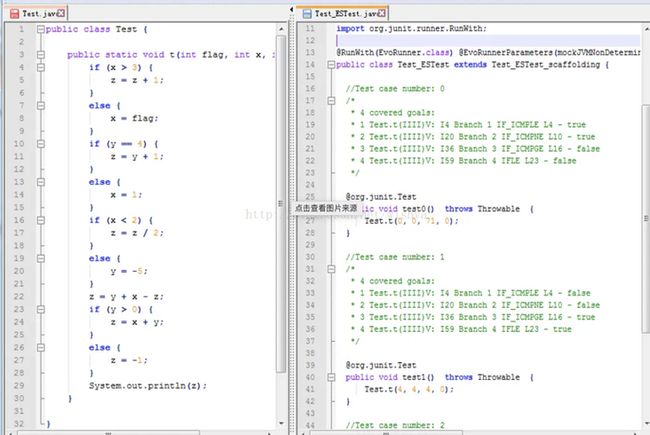The image size is (650, 435).
Task: Collapse the method t fold on line 3
Action: point(41,55)
